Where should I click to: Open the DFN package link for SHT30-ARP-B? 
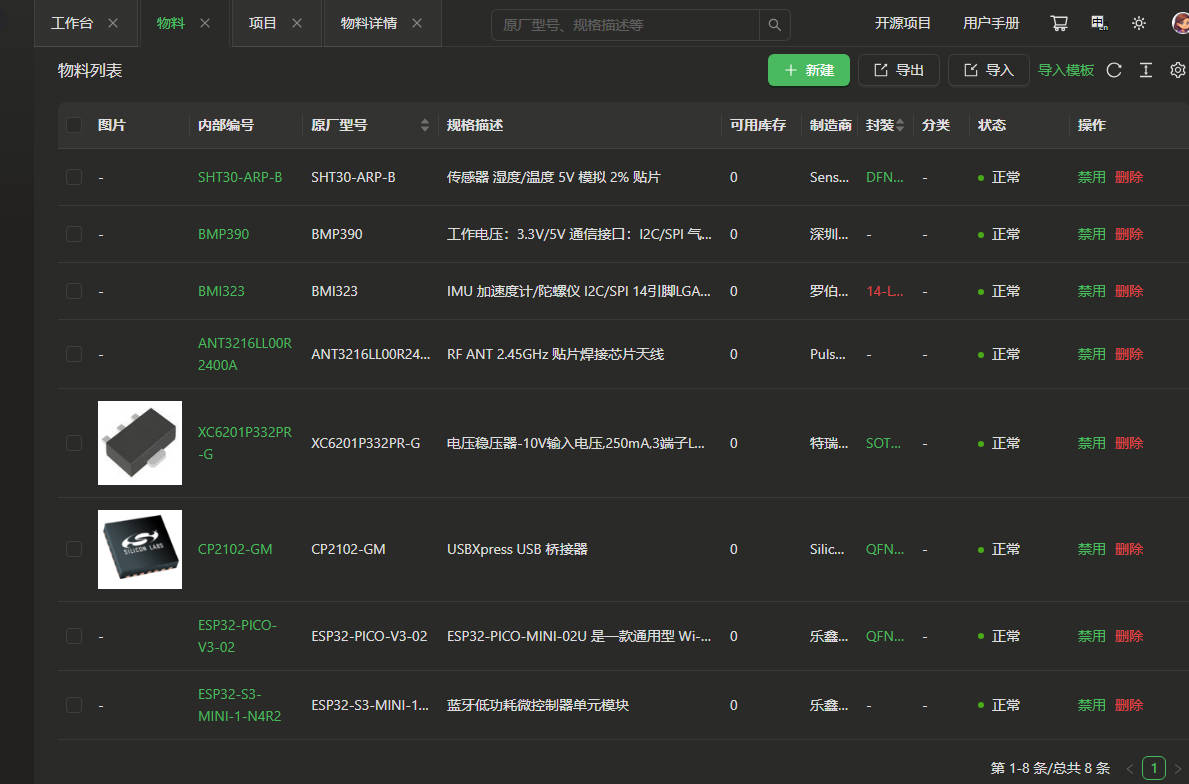884,177
